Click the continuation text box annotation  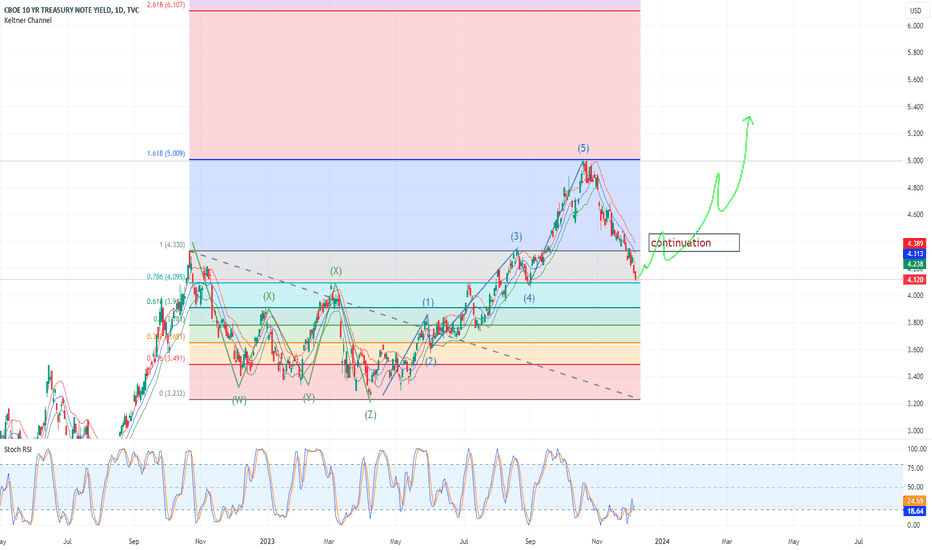(694, 243)
